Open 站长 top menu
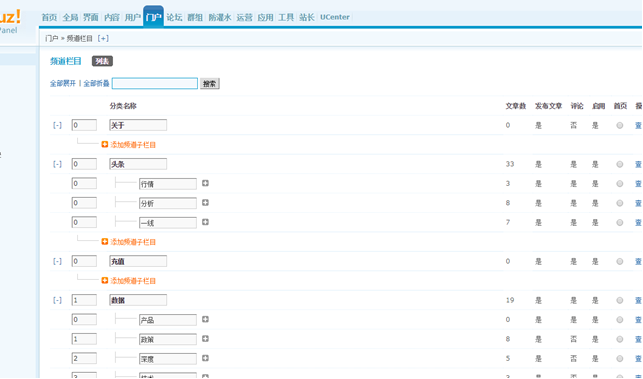Image resolution: width=643 pixels, height=379 pixels. click(307, 17)
